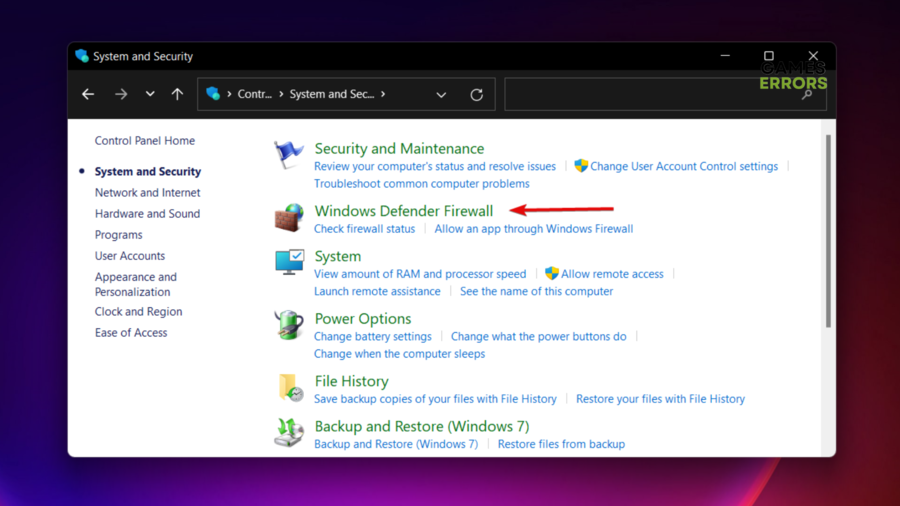Click Allow an app through Windows Firewall
Screen dimensions: 900x506
pos(533,229)
